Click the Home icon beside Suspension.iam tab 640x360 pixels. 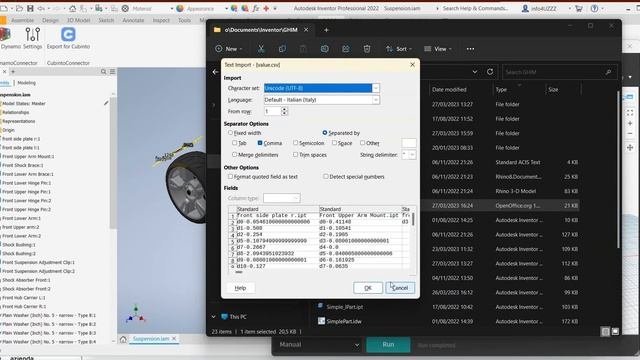click(123, 339)
